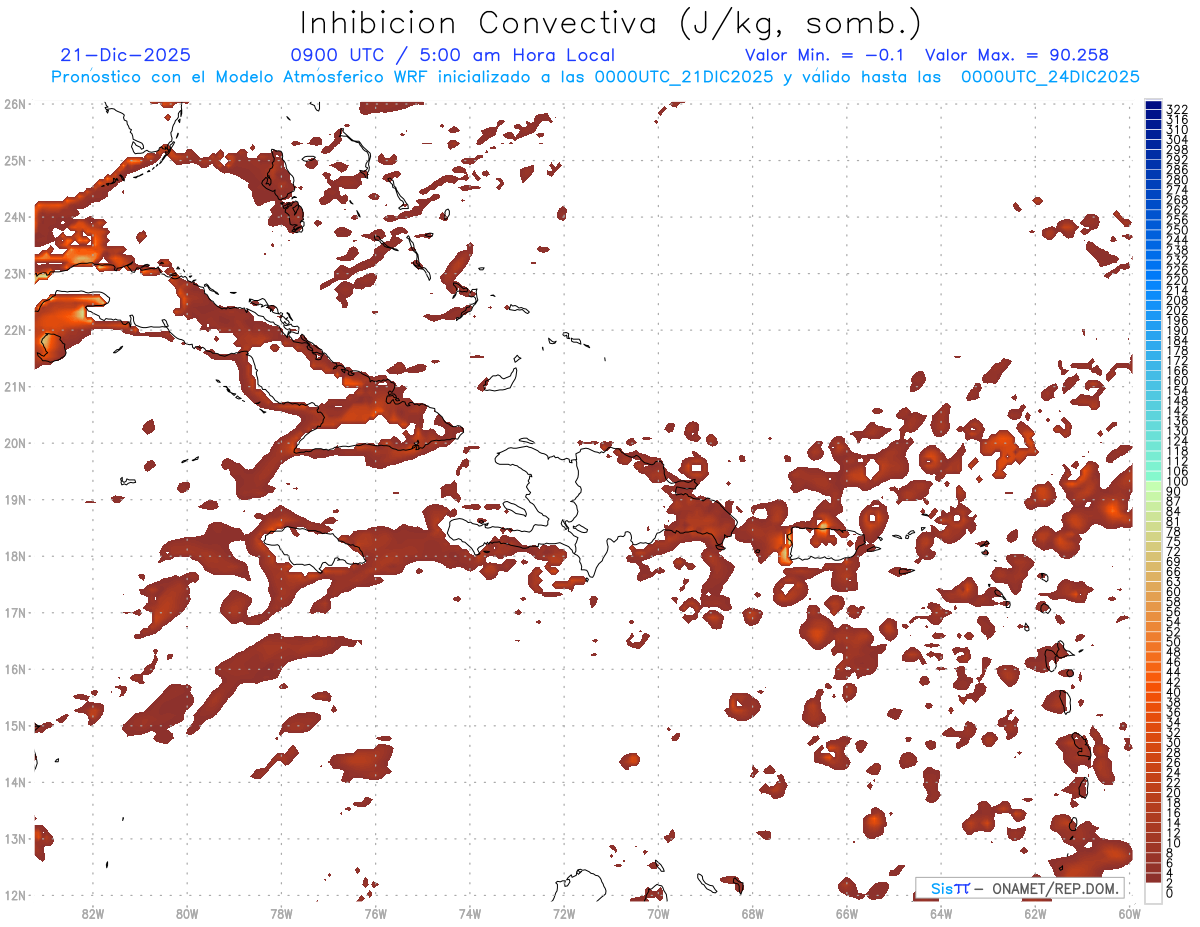Click the longitude label '76W'
Screen dimensions: 1200x927
pos(375,912)
